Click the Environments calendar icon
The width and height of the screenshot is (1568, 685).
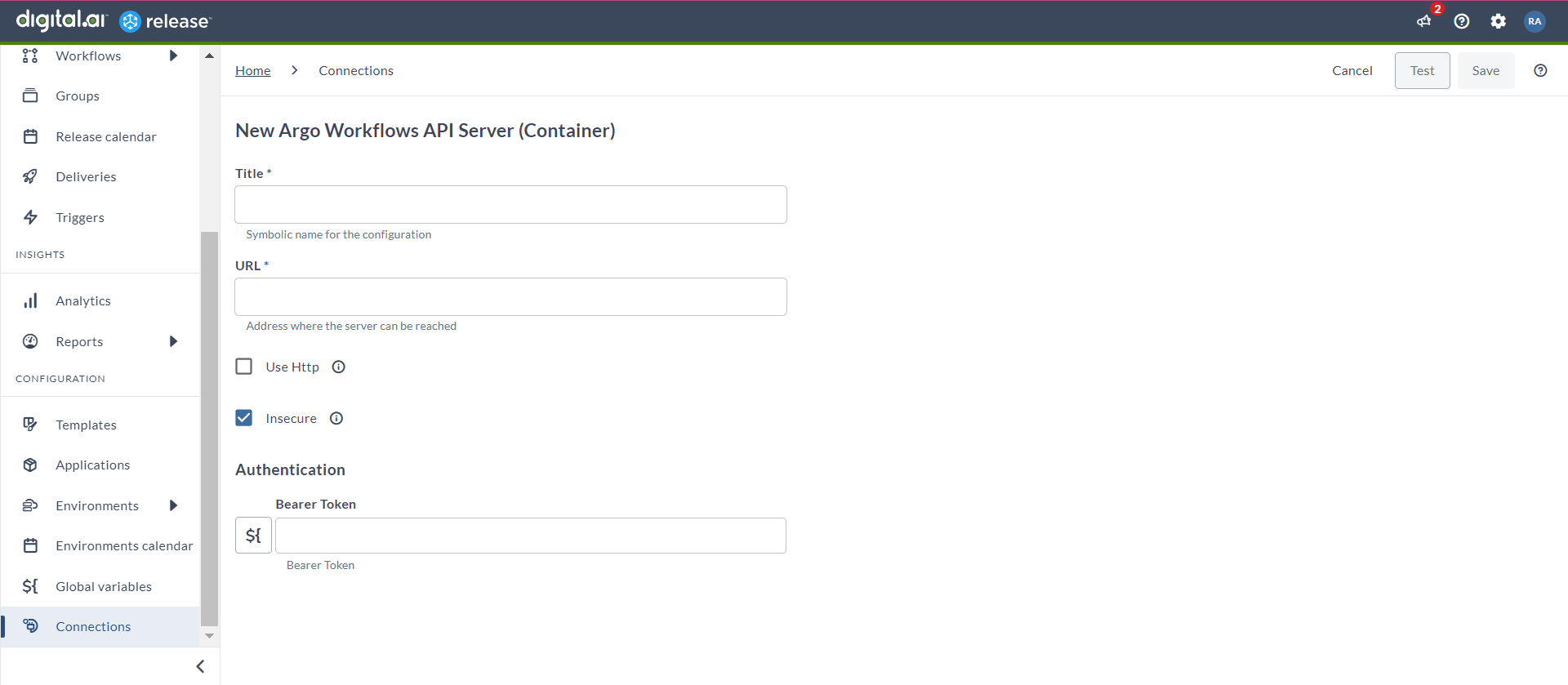coord(30,545)
